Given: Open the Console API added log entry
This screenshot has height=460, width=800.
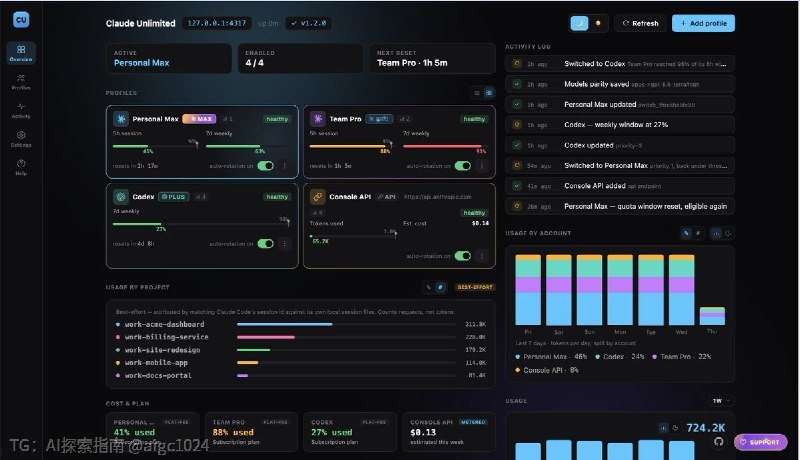Looking at the screenshot, I should (620, 186).
